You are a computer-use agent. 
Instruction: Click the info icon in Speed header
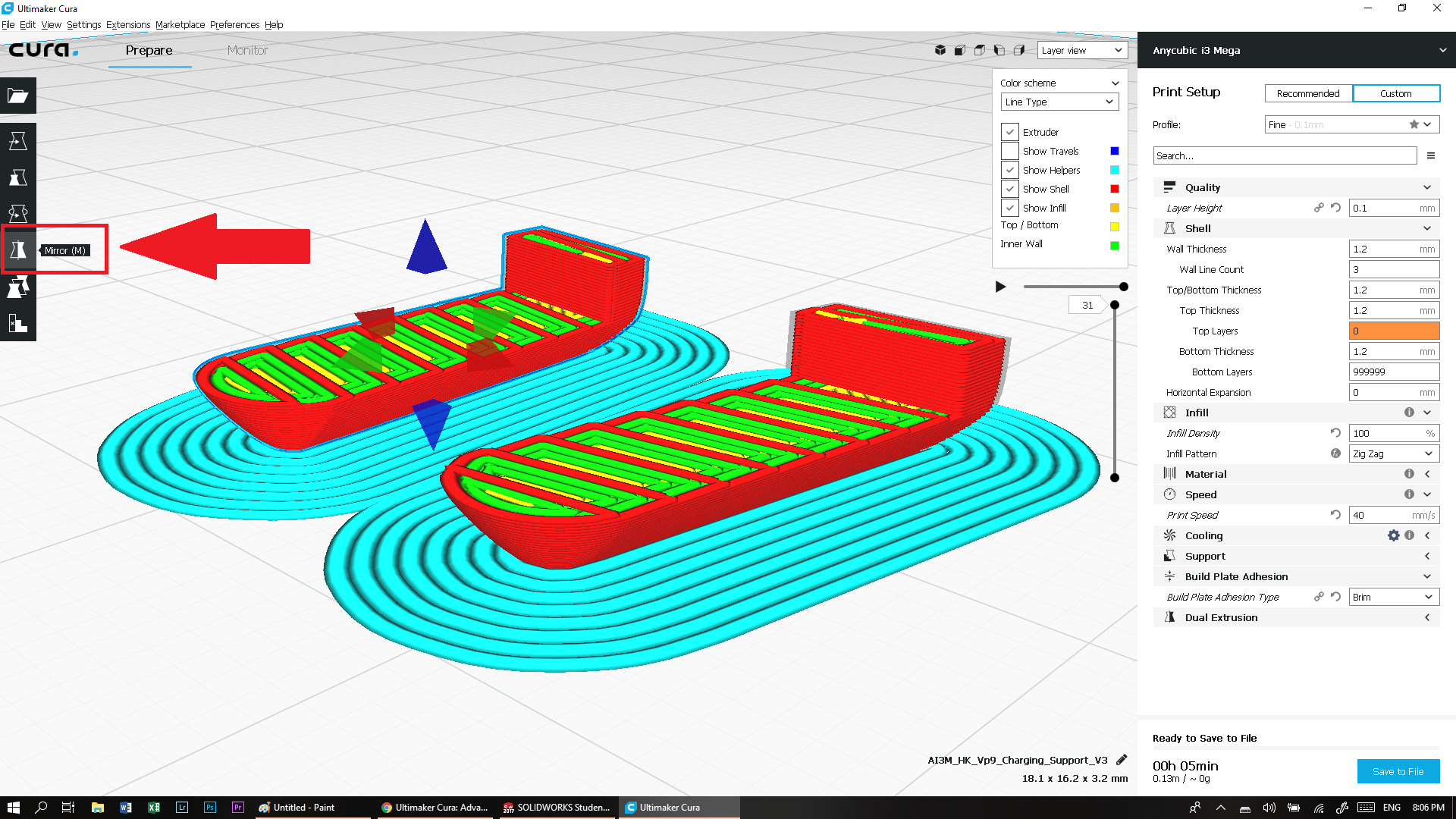pos(1409,494)
